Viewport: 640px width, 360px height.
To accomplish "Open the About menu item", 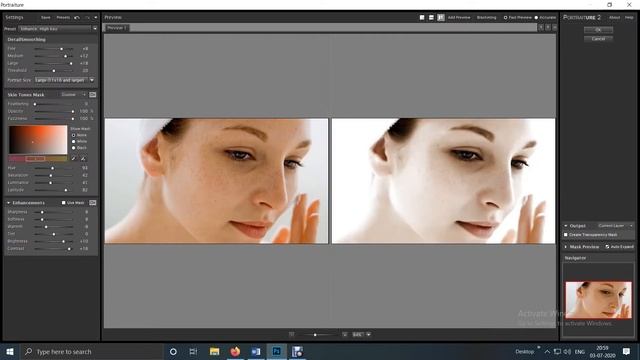I will coord(614,18).
